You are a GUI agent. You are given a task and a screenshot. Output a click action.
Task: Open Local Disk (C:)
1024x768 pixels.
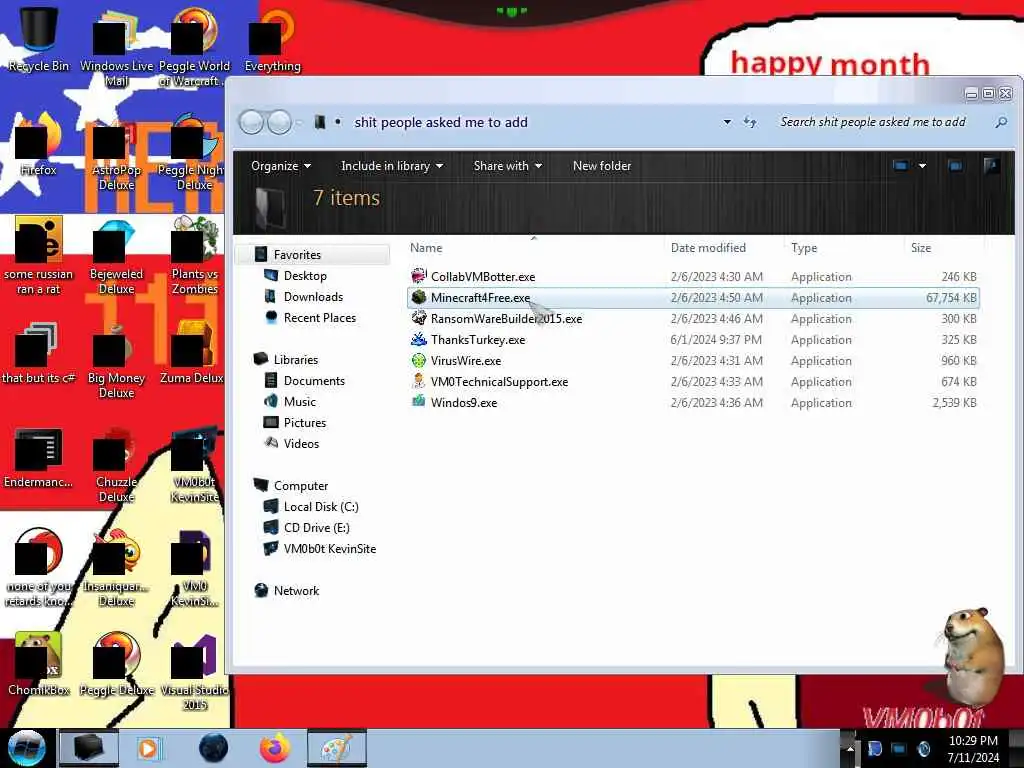point(321,507)
